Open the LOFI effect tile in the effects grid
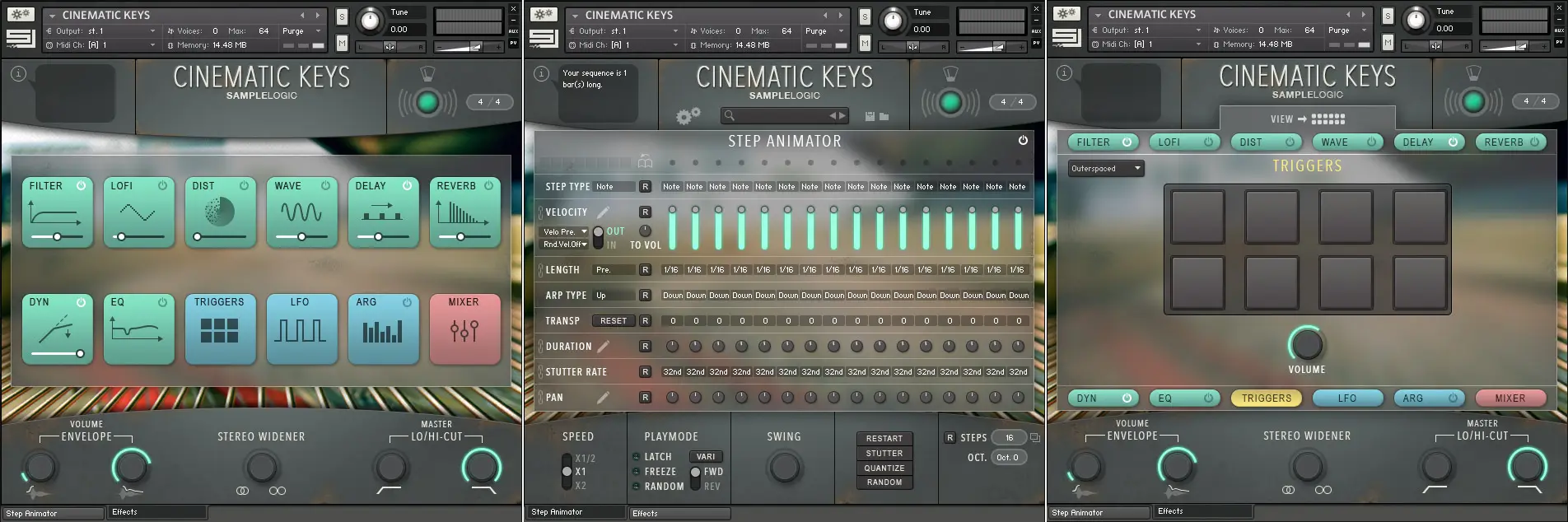Screen dimensions: 1568x522 (x=138, y=212)
